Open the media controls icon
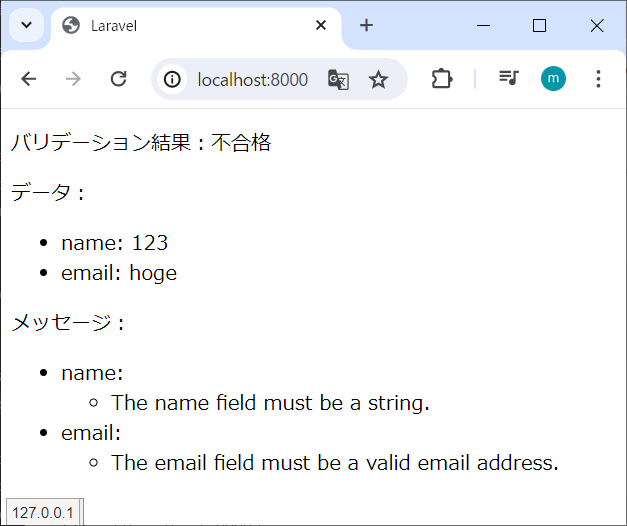Viewport: 627px width, 526px height. (x=509, y=79)
